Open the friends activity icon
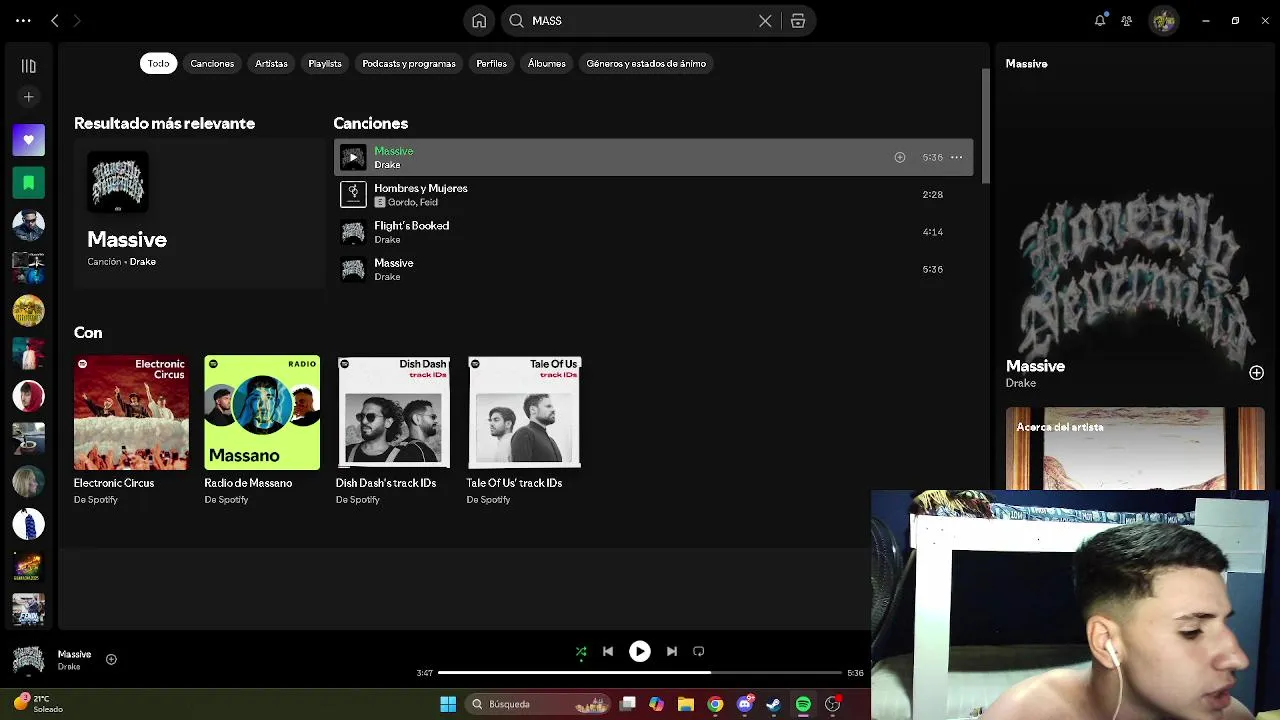 tap(1127, 20)
